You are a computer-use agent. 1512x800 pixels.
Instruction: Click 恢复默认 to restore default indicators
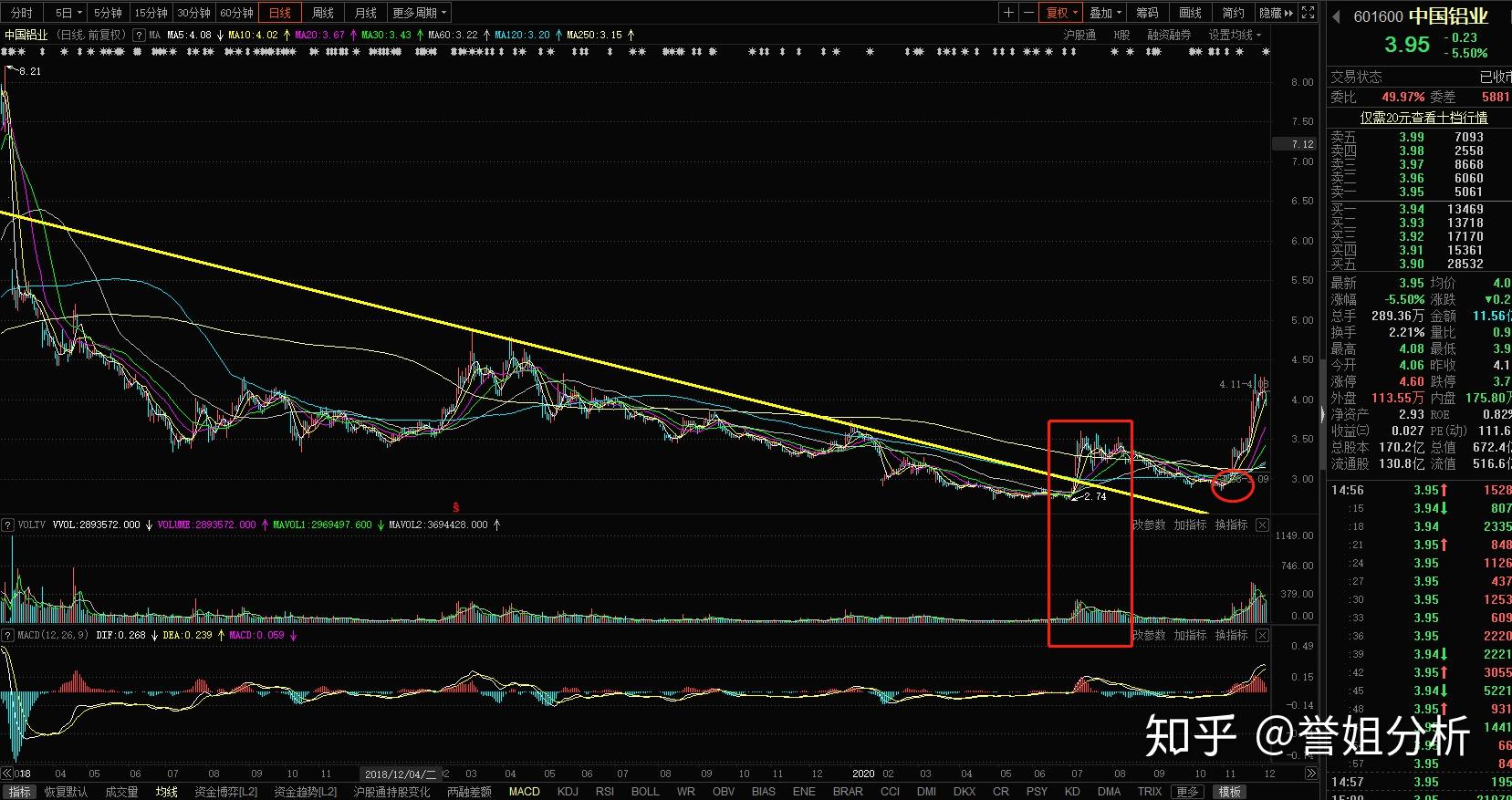(66, 792)
